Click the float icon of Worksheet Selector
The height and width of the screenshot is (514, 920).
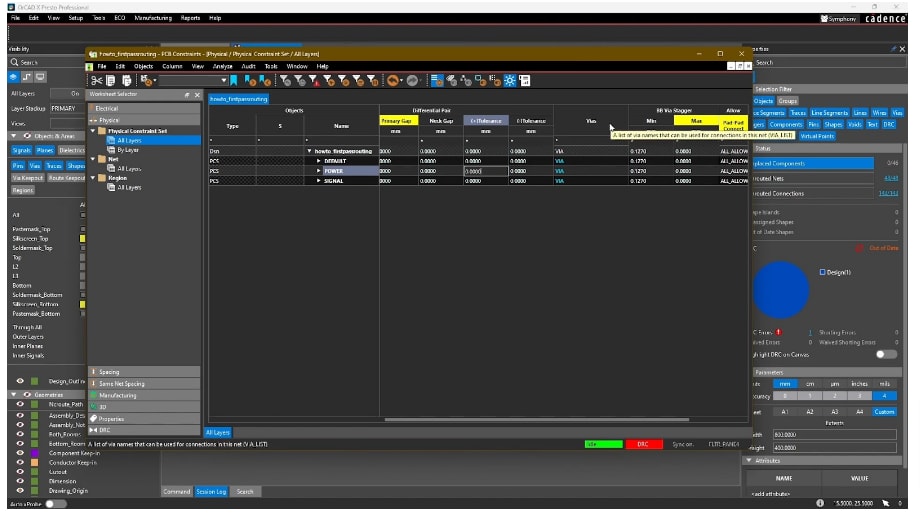click(x=187, y=94)
